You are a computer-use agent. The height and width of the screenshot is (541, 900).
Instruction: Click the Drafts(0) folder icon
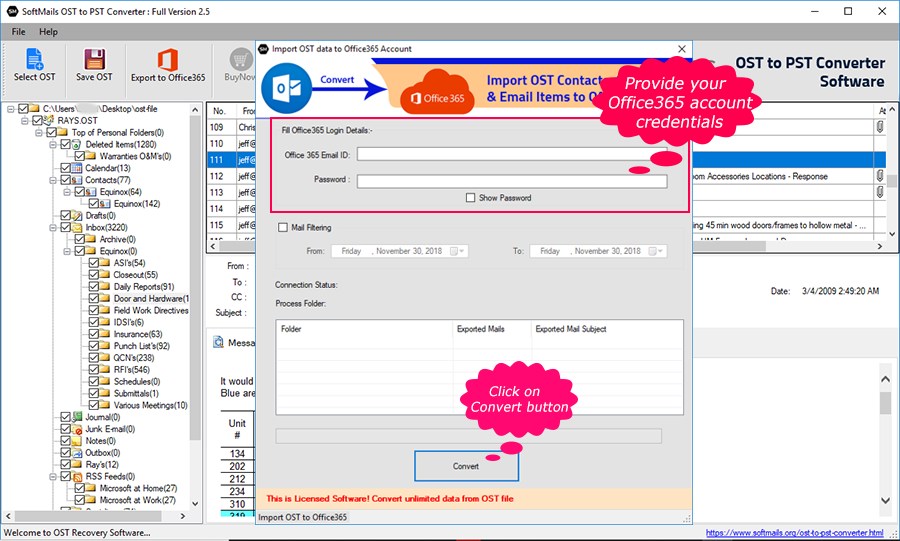[77, 216]
